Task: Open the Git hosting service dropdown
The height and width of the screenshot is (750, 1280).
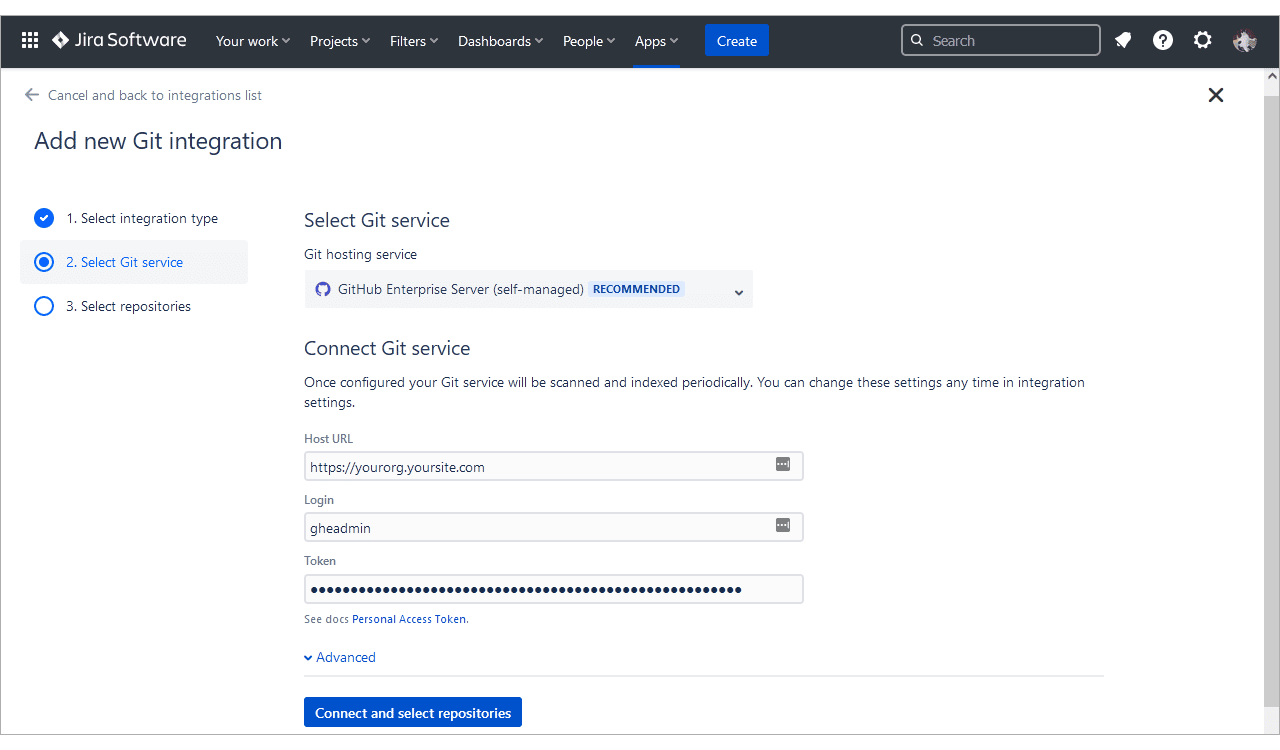Action: (x=528, y=290)
